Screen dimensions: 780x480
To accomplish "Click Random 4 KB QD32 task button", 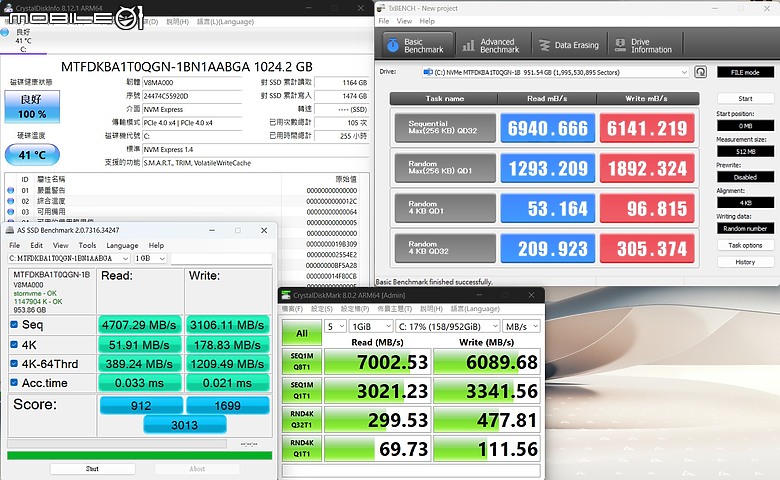I will coord(445,248).
